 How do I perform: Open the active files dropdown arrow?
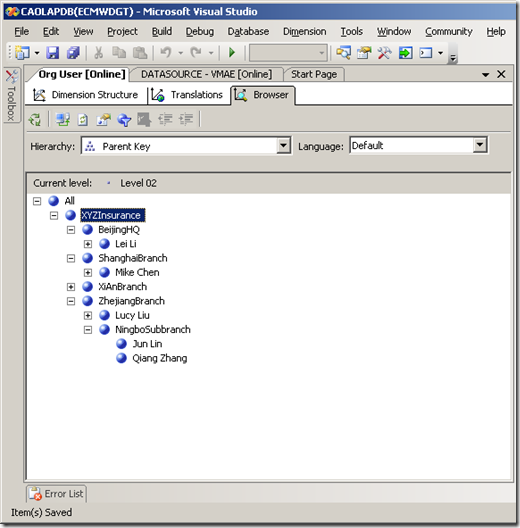[x=485, y=74]
